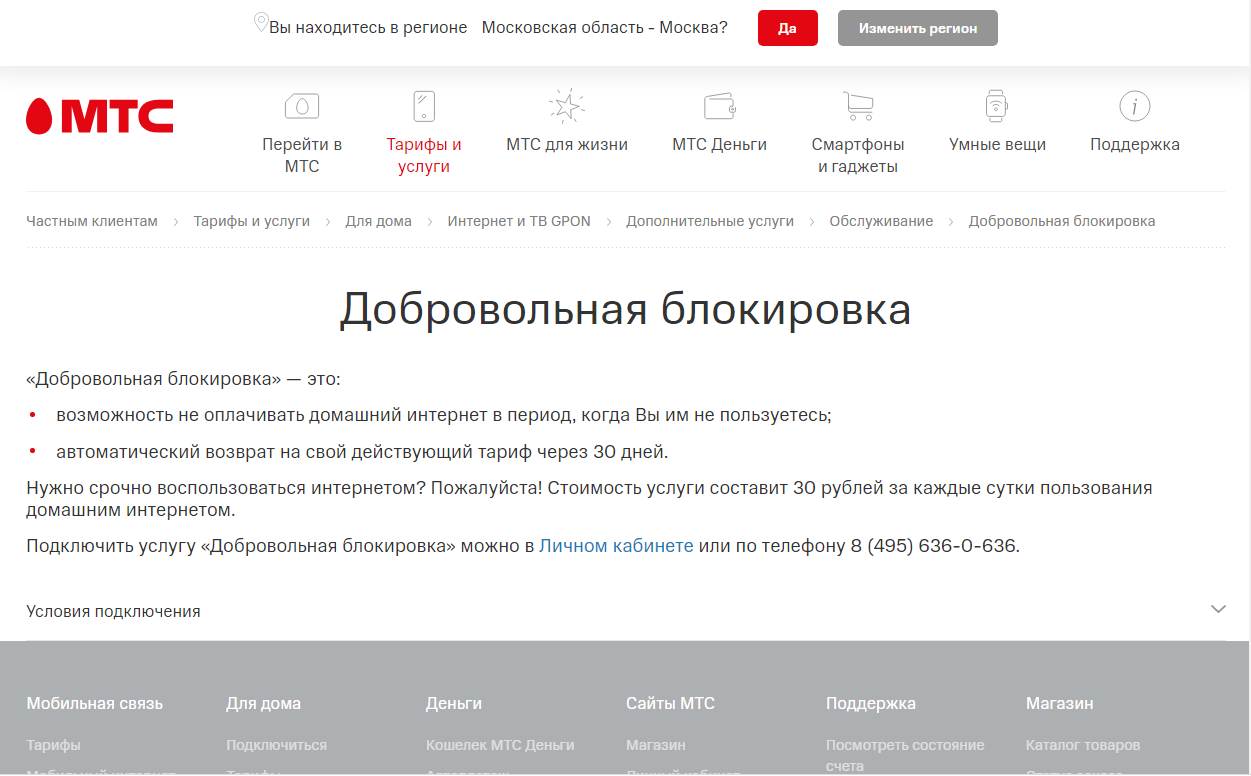
Task: Click the Добровольная блокировка breadcrumb
Action: pos(1062,221)
